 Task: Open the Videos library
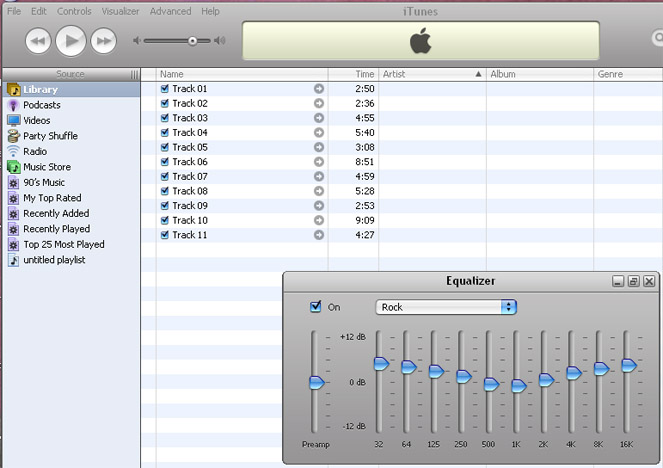pyautogui.click(x=37, y=120)
